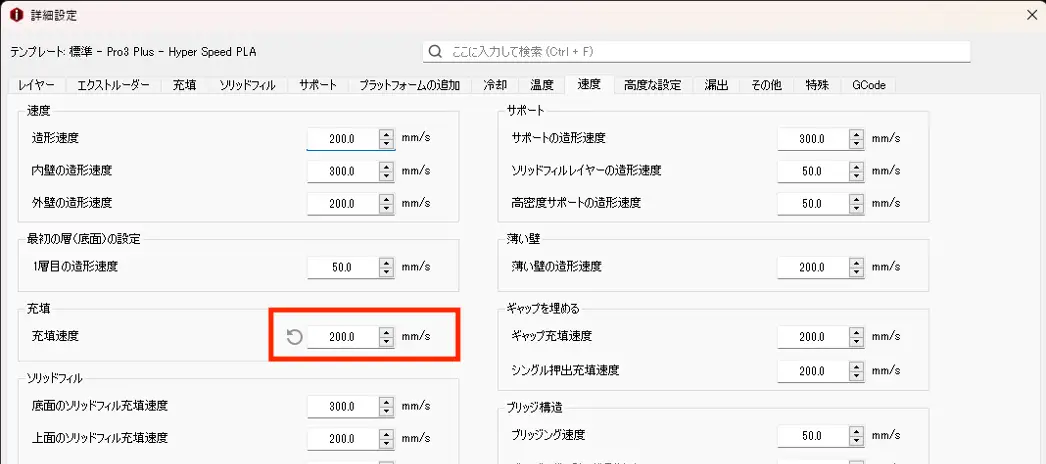Decrease 1層目の造形速度 using the down spinner
Screen dimensions: 1046x464
pyautogui.click(x=387, y=272)
